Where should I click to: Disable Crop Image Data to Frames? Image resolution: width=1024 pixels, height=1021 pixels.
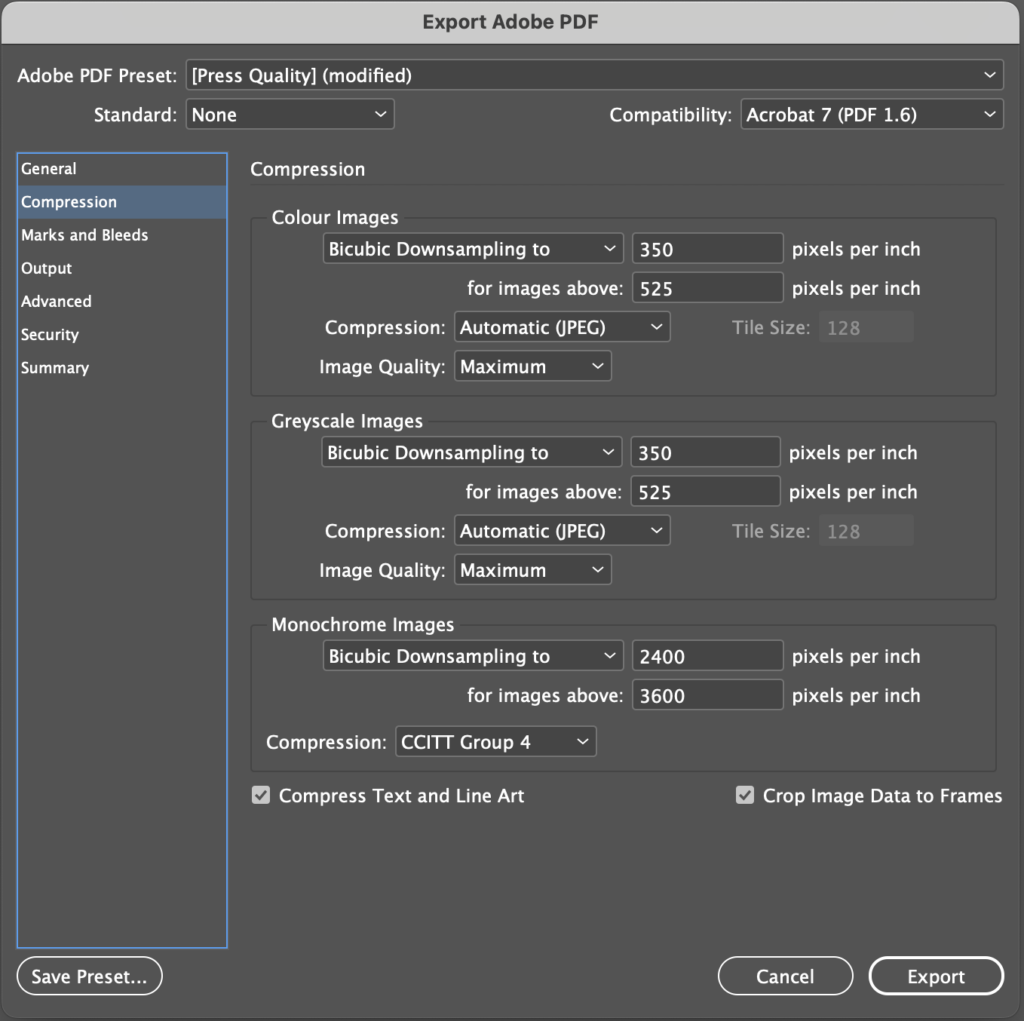tap(745, 795)
